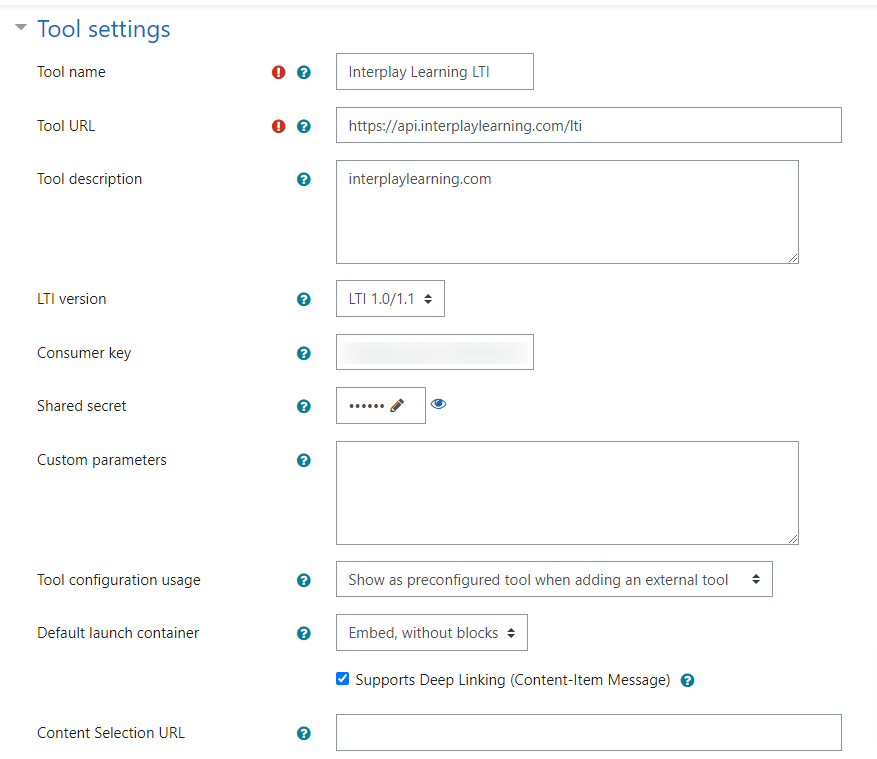Reveal shared secret with eye icon
This screenshot has height=759, width=877.
pyautogui.click(x=438, y=404)
